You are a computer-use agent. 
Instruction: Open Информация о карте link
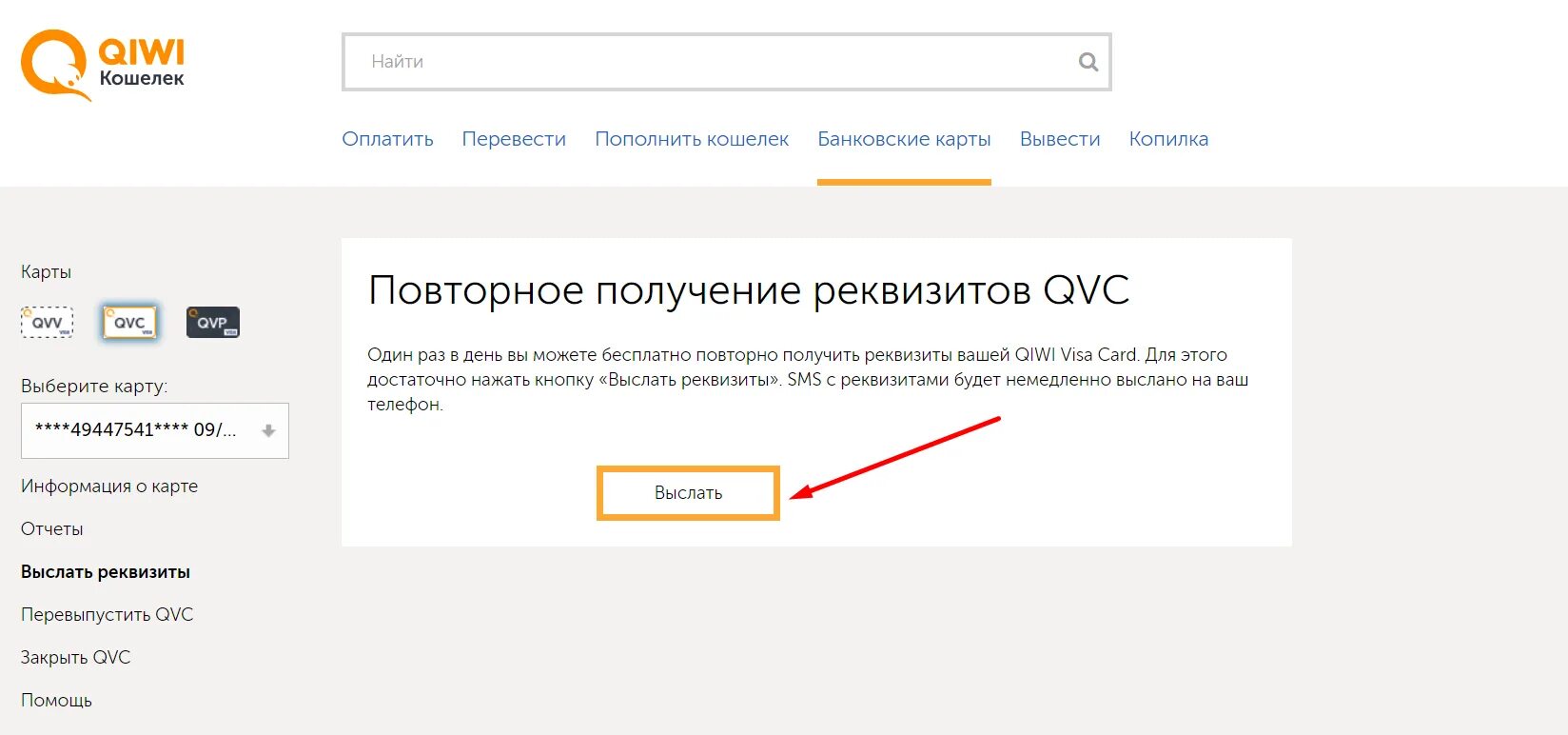click(109, 486)
